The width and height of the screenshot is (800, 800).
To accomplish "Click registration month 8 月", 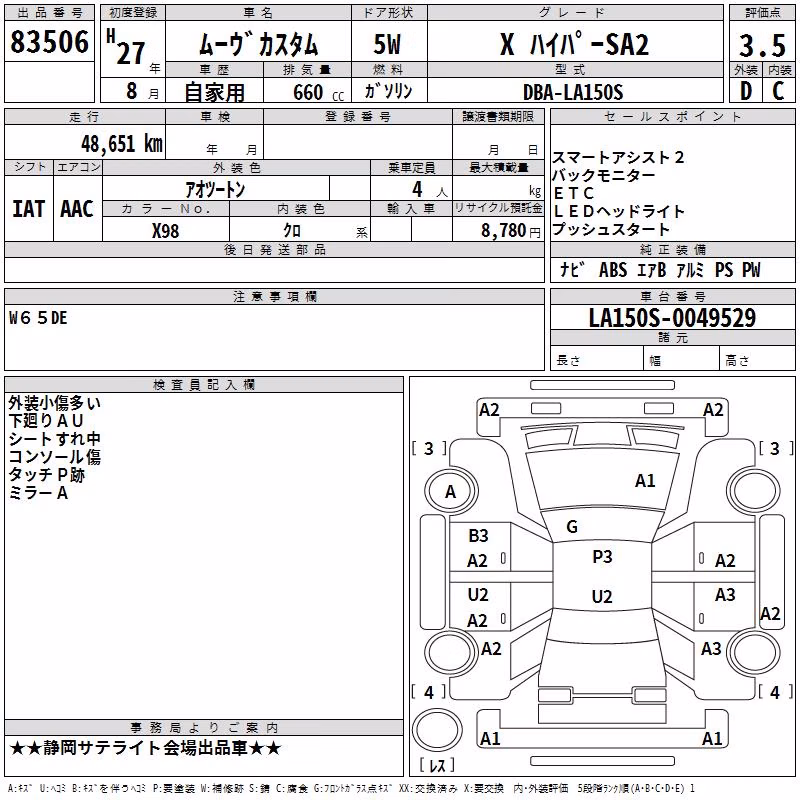I will (x=142, y=91).
